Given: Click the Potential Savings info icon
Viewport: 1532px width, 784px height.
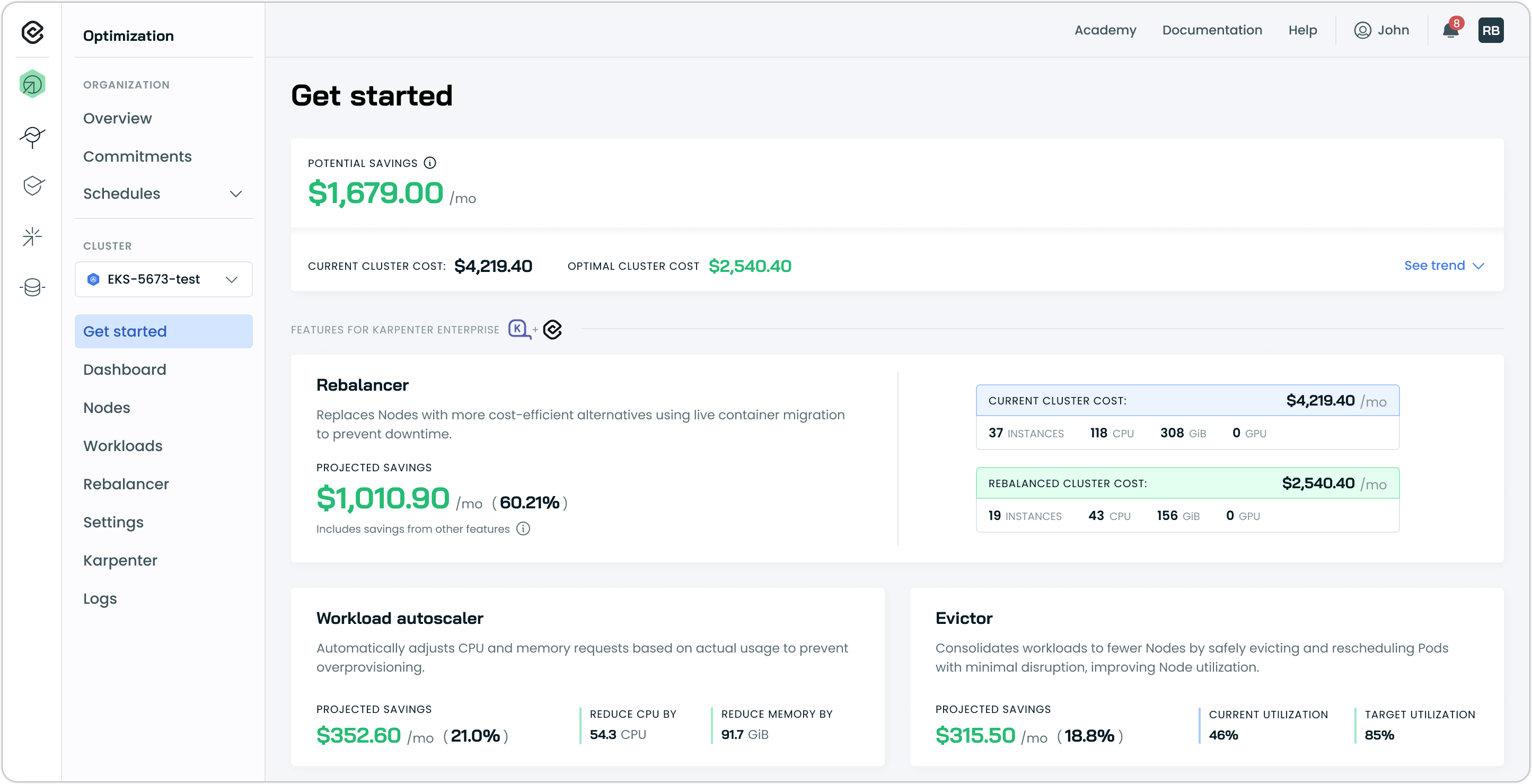Looking at the screenshot, I should 430,163.
